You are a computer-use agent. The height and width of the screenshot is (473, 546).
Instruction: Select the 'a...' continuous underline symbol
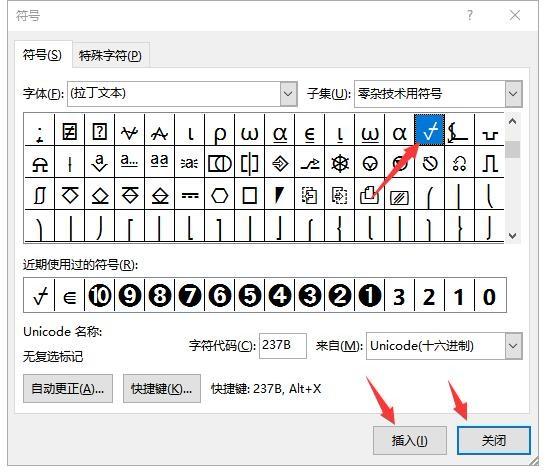130,161
